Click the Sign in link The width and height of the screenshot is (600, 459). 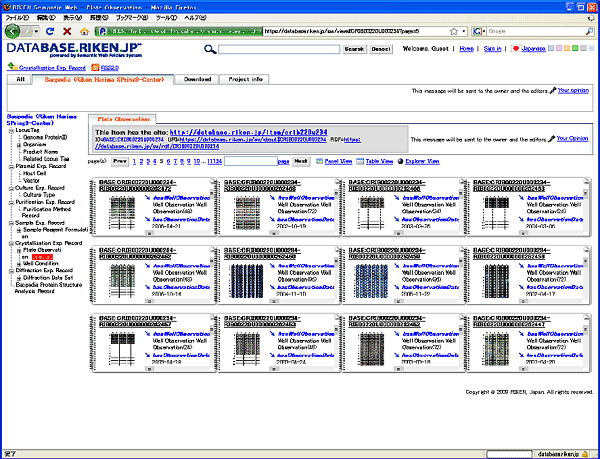493,47
